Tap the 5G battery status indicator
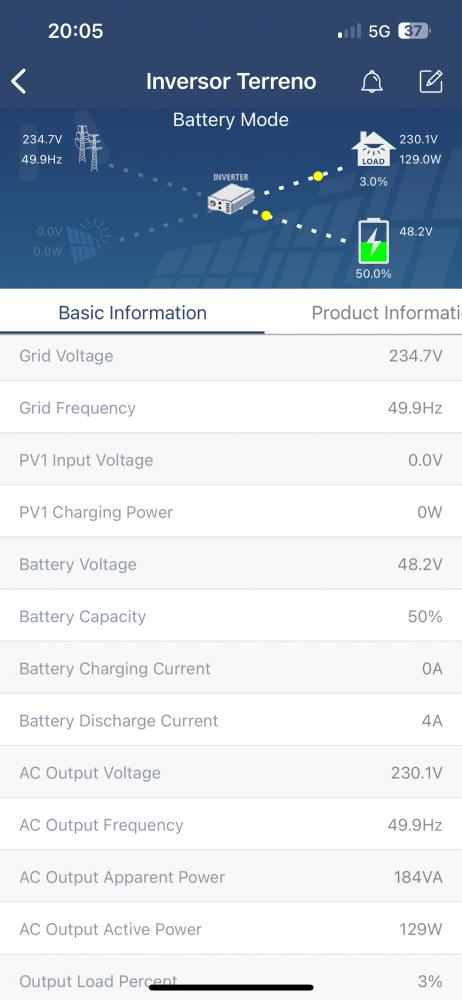Viewport: 462px width, 1000px height. 415,31
